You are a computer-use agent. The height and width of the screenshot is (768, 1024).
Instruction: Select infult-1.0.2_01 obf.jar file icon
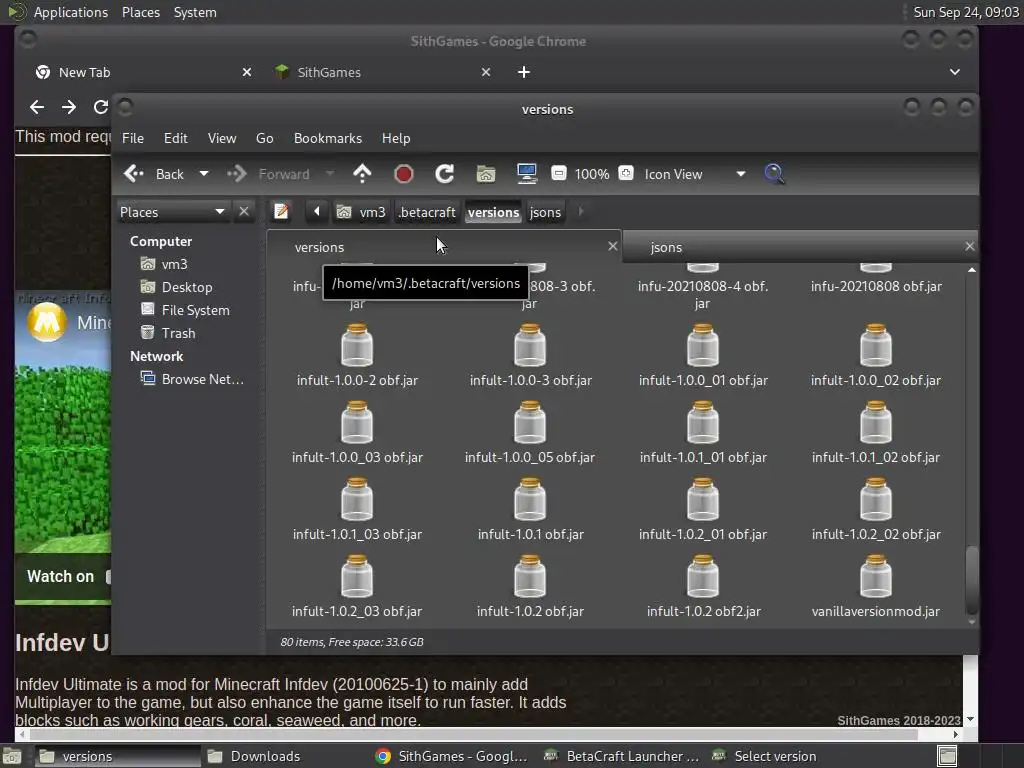click(703, 500)
